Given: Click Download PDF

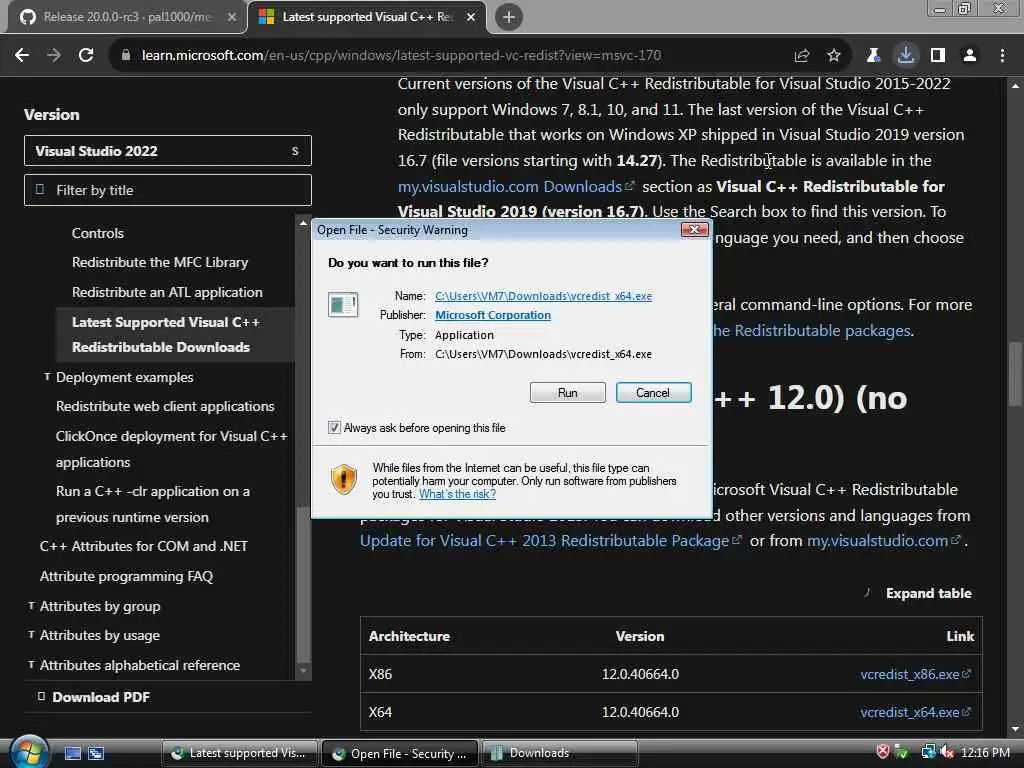Looking at the screenshot, I should tap(101, 697).
